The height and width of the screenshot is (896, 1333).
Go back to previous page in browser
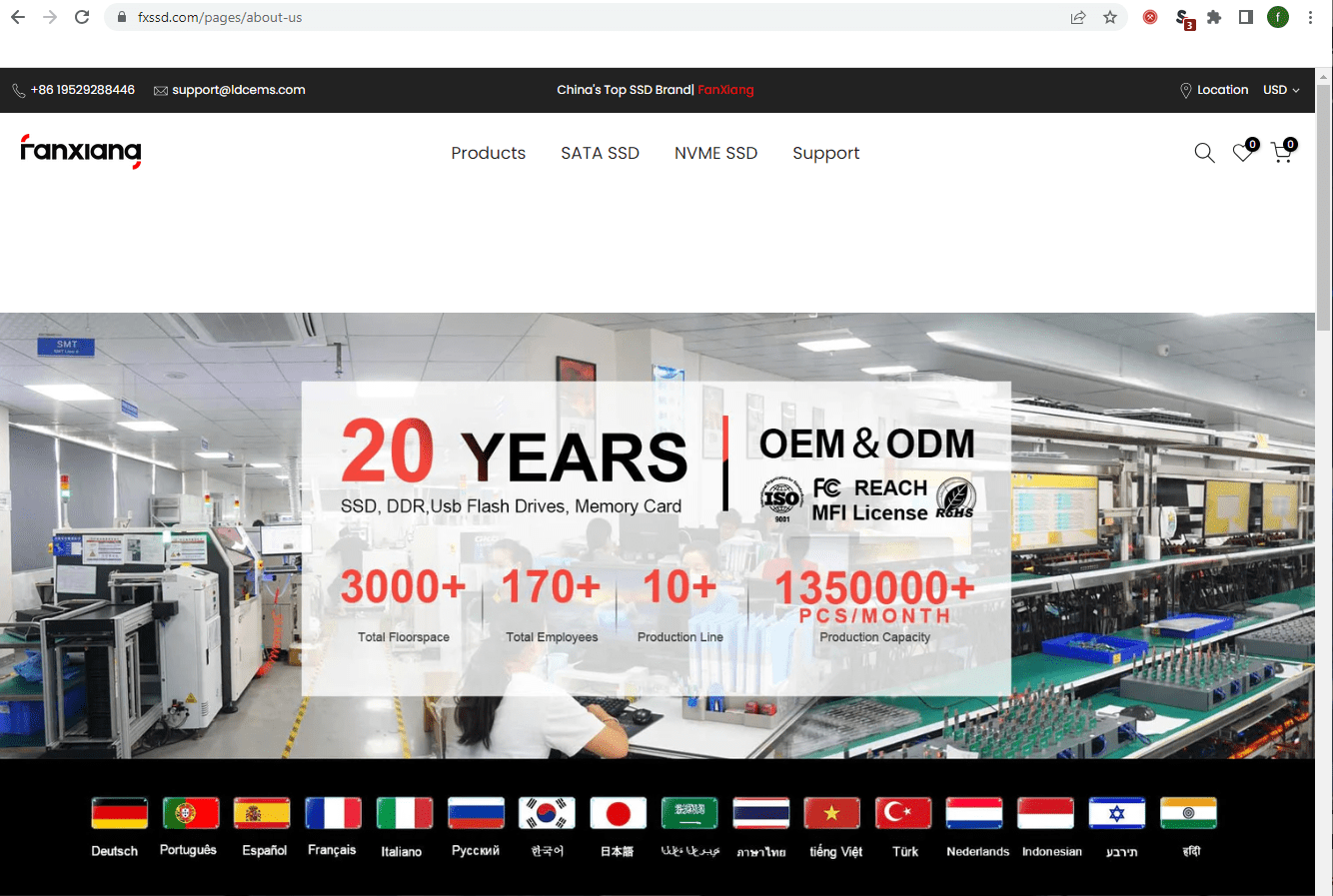(18, 17)
